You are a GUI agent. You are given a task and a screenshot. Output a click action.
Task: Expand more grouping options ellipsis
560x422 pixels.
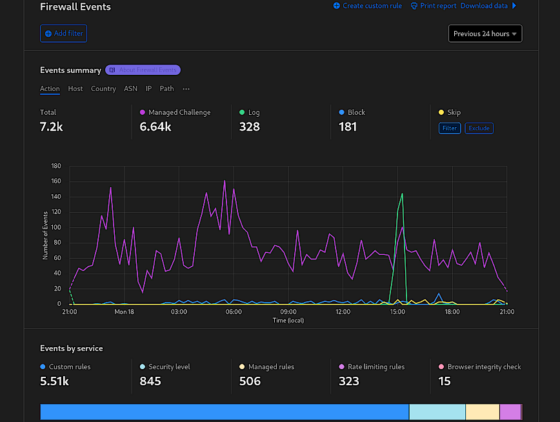pos(186,89)
